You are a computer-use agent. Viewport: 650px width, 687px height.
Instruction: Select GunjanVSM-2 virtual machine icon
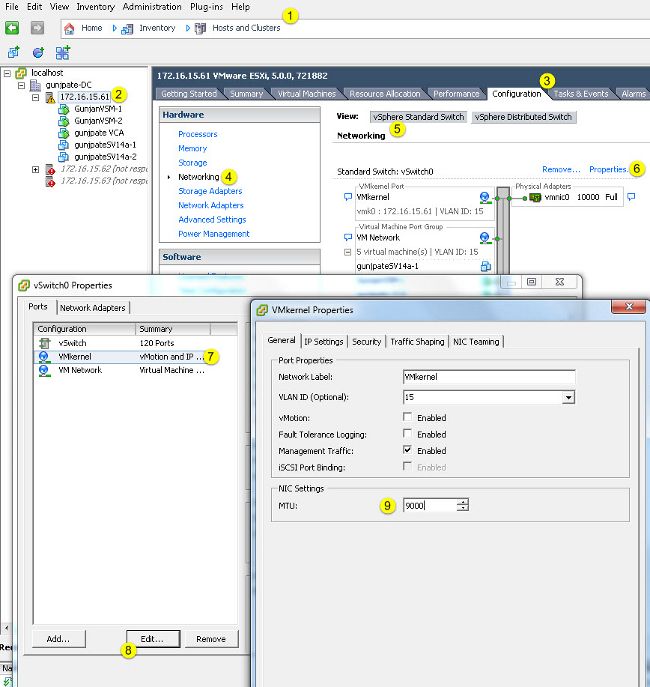click(x=64, y=121)
